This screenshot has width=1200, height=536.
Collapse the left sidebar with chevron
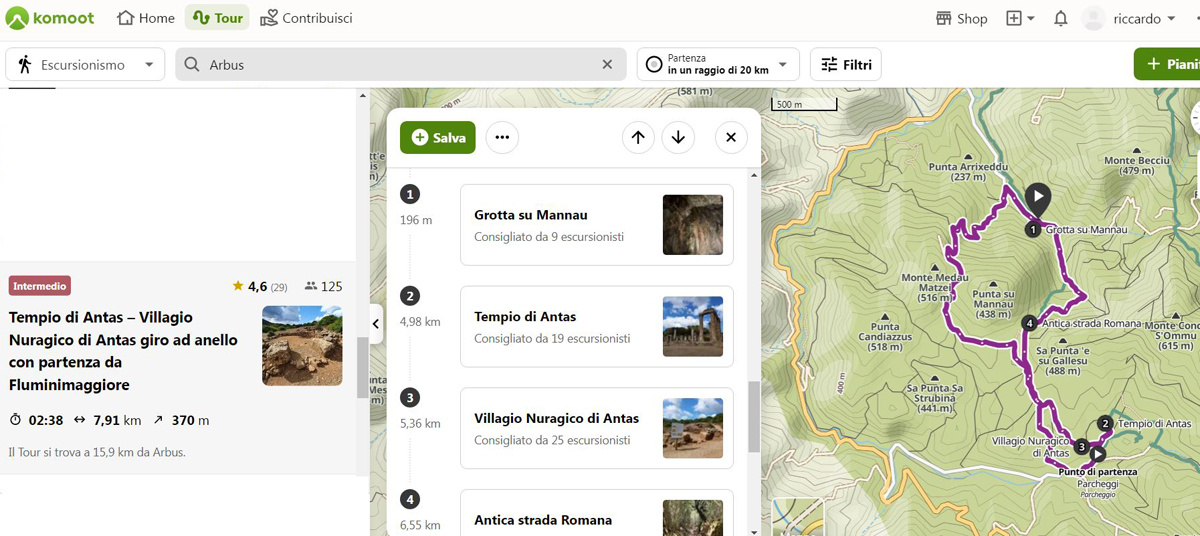pyautogui.click(x=376, y=324)
